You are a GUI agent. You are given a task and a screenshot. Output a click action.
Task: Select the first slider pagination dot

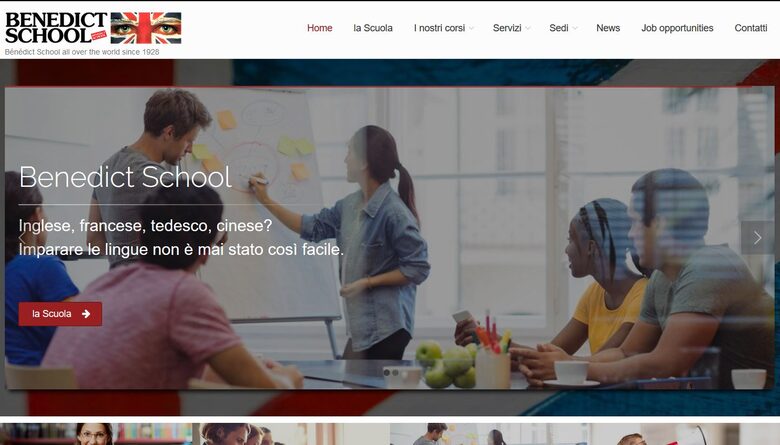[x=387, y=372]
